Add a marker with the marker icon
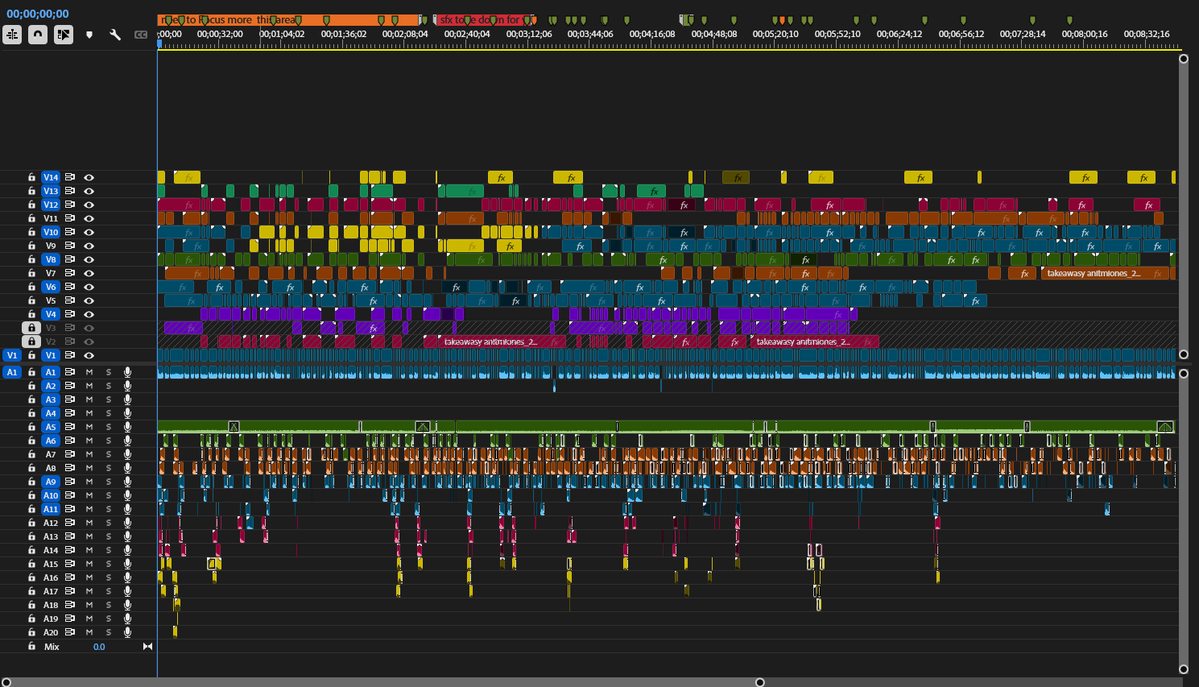 tap(89, 34)
